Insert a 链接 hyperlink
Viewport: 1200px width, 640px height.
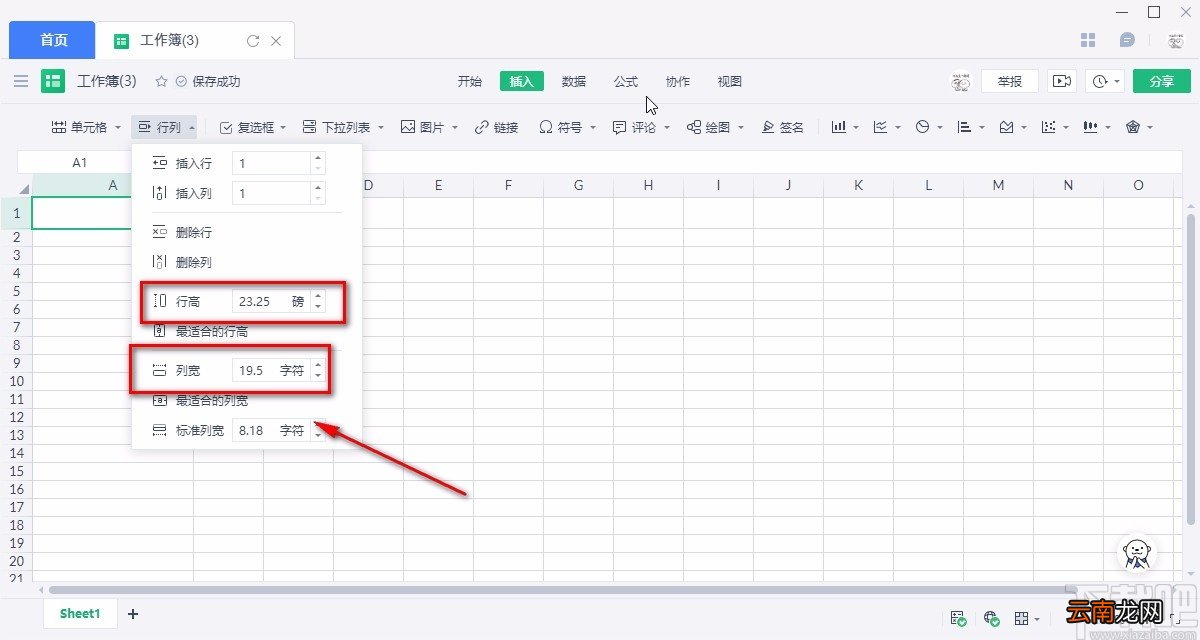[496, 127]
